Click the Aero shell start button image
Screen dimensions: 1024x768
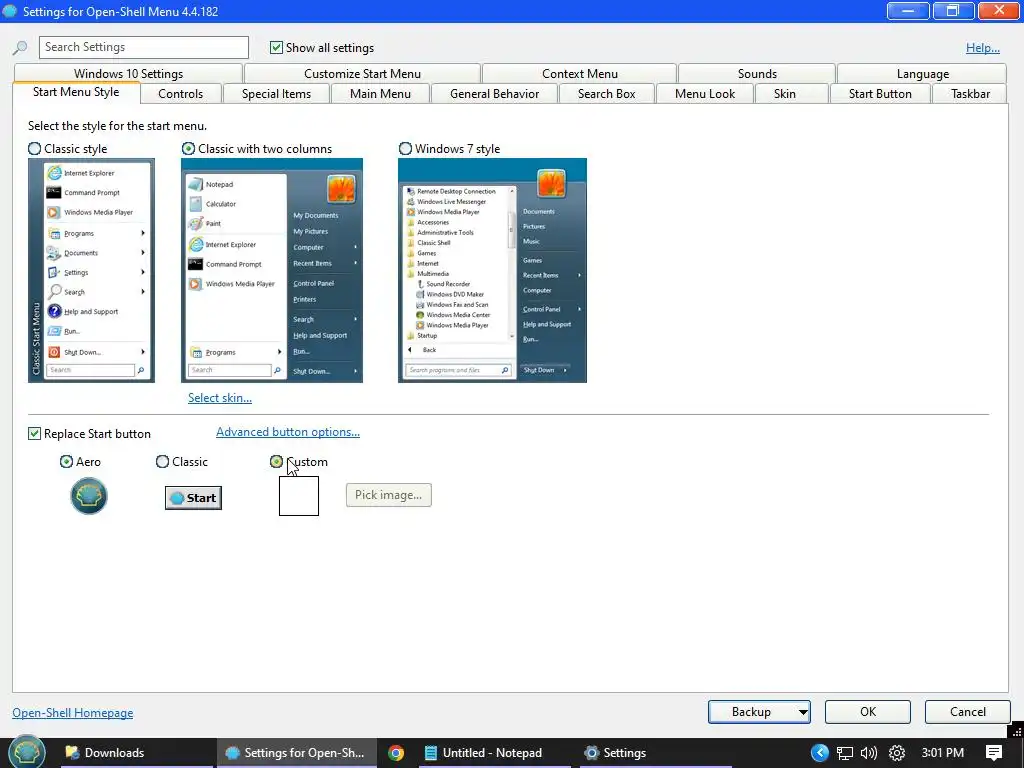tap(89, 496)
